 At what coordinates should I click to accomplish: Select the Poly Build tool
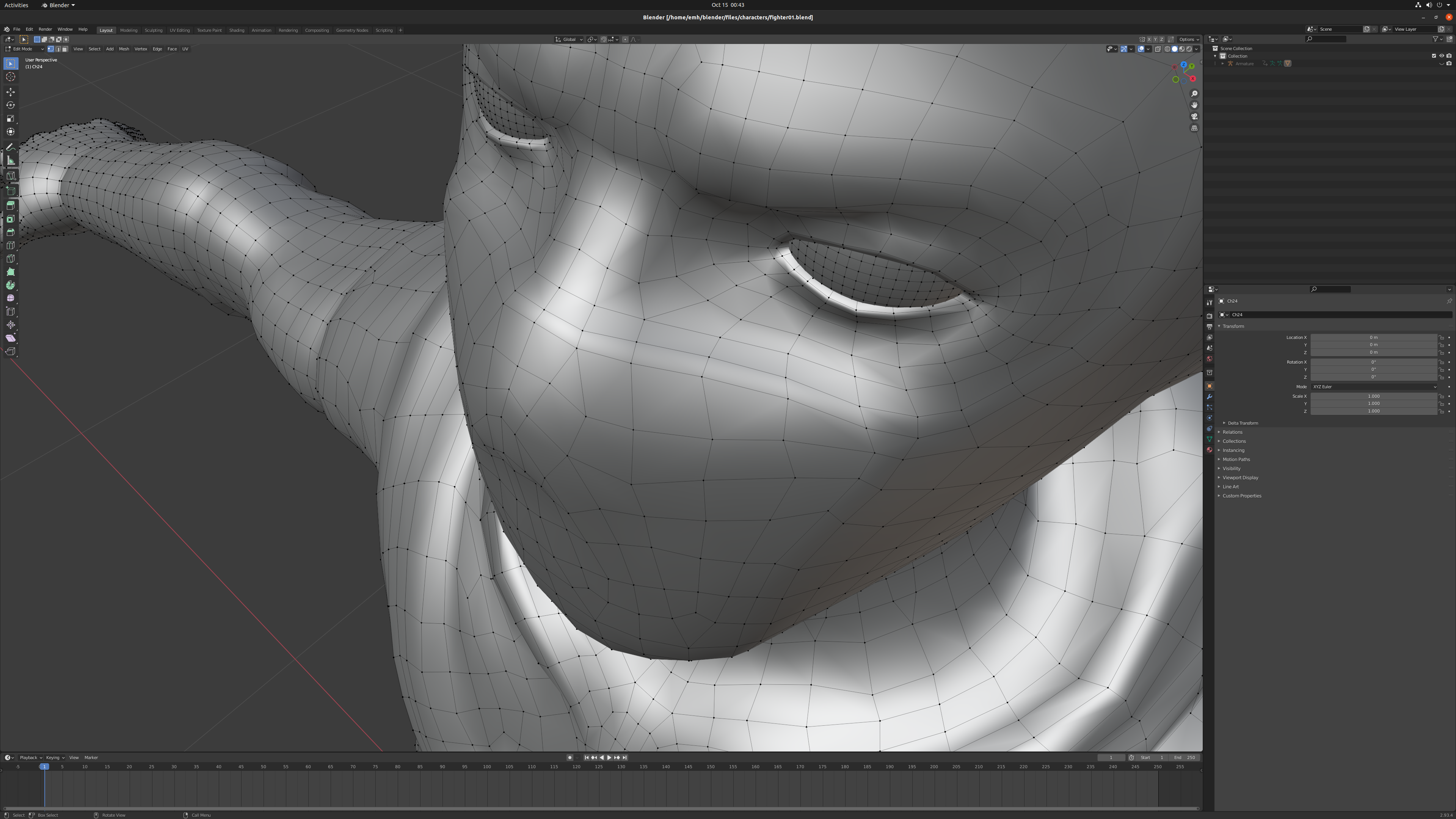point(11,272)
